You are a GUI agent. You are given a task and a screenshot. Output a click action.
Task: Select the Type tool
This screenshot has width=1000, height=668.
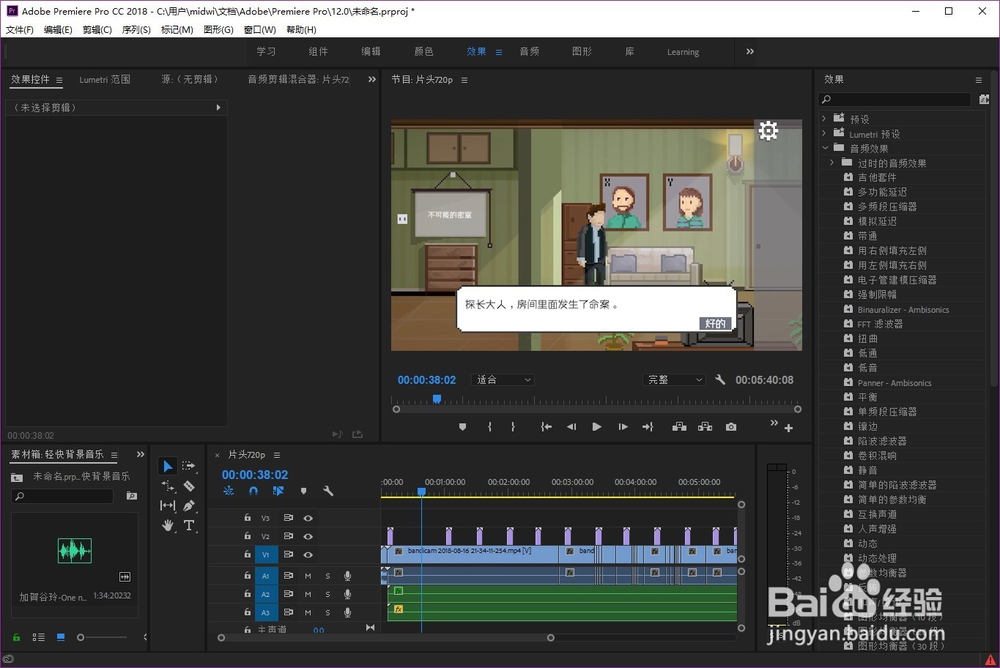click(189, 526)
